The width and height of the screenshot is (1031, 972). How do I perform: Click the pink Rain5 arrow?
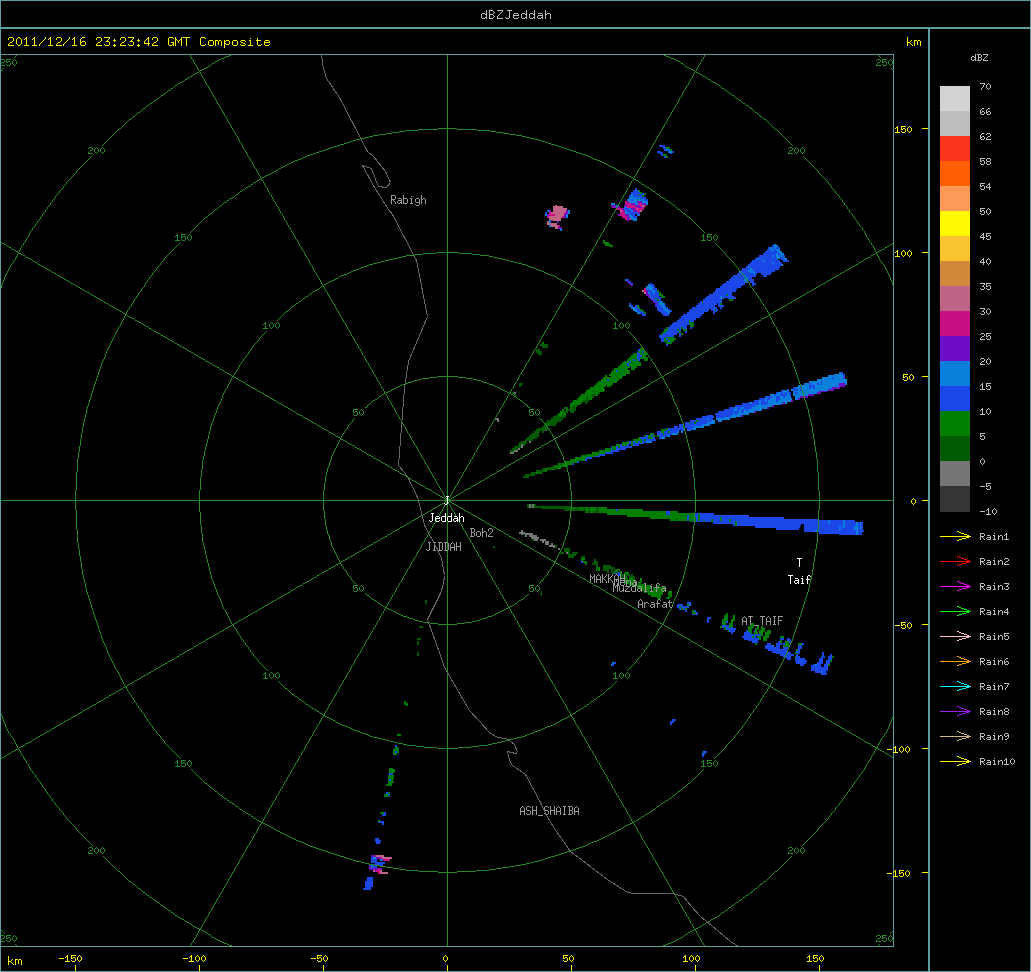tap(955, 637)
